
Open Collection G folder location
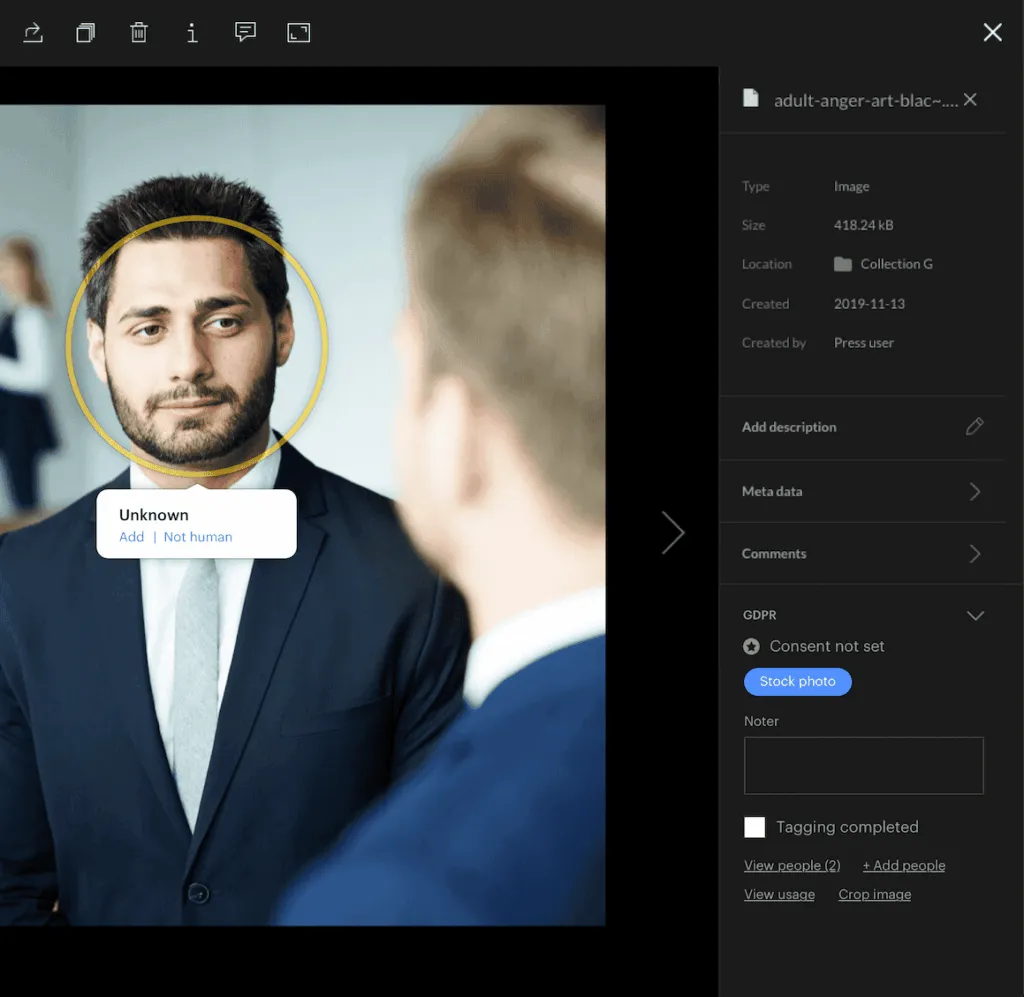(x=884, y=264)
